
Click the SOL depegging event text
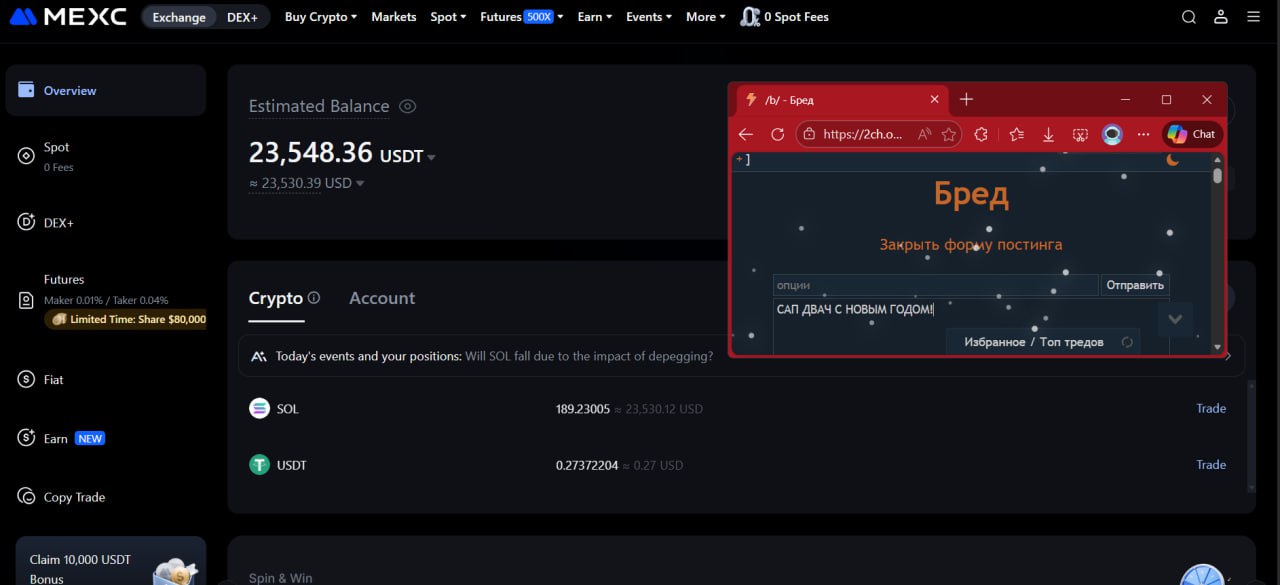click(590, 356)
